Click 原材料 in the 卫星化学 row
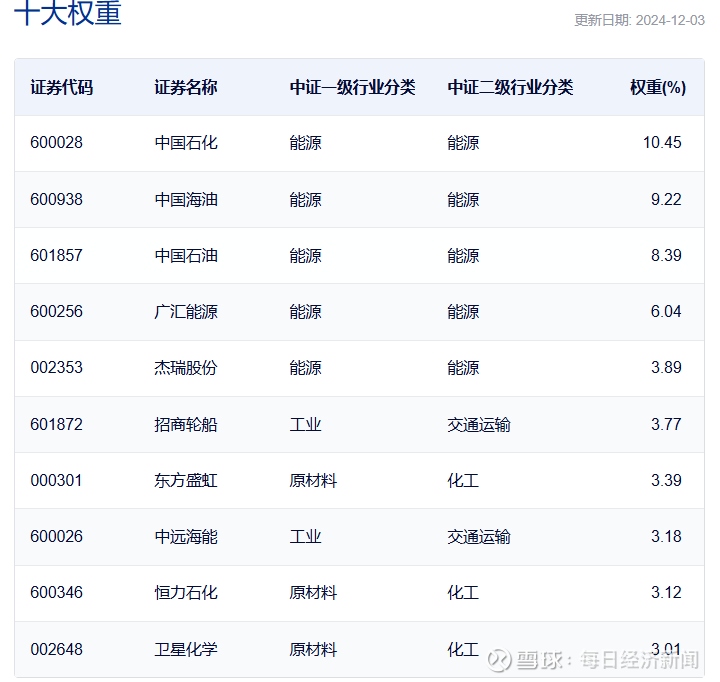Viewport: 720px width, 682px height. coord(313,650)
